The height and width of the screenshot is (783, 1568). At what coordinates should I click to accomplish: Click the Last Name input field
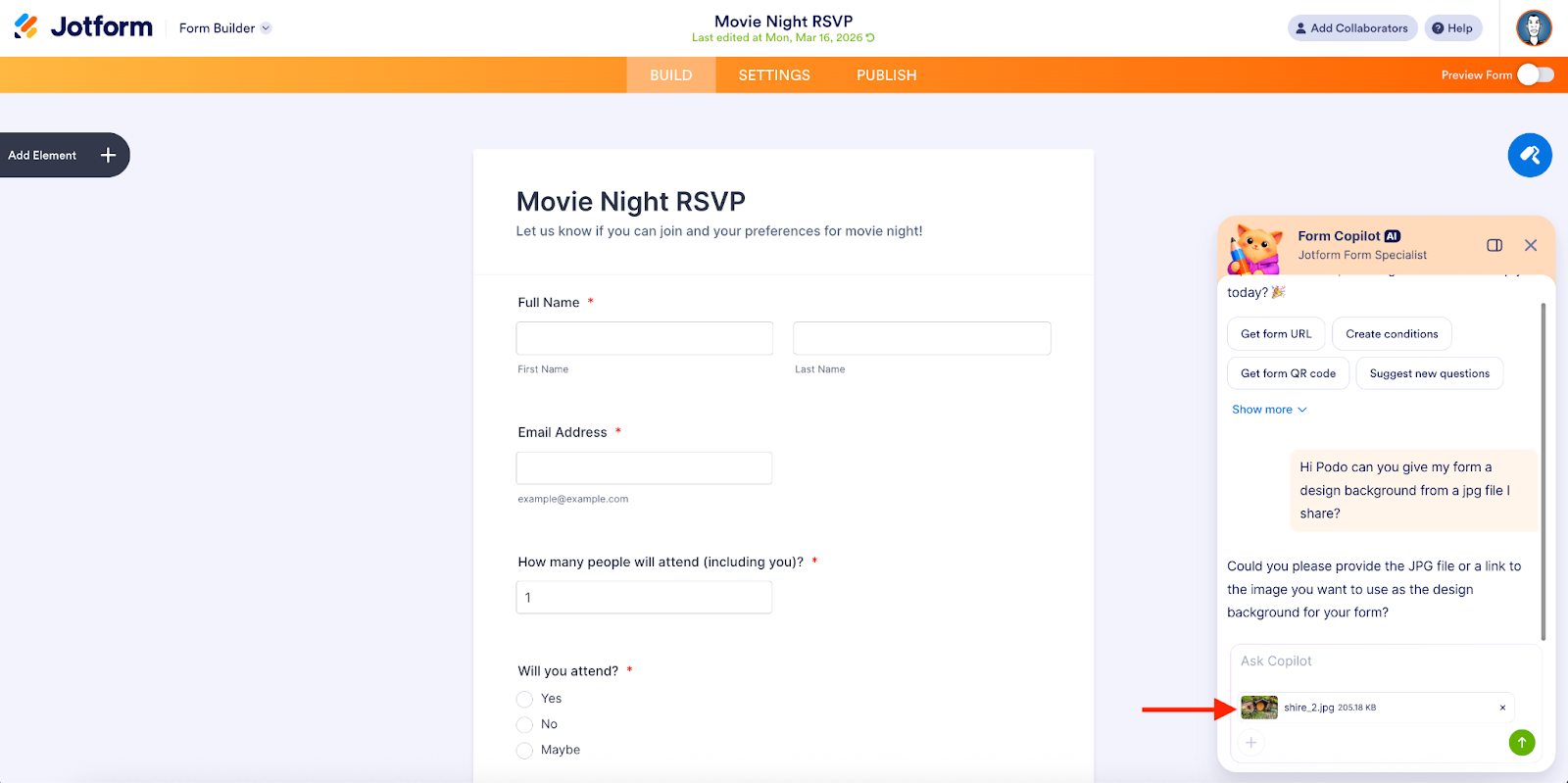(922, 338)
